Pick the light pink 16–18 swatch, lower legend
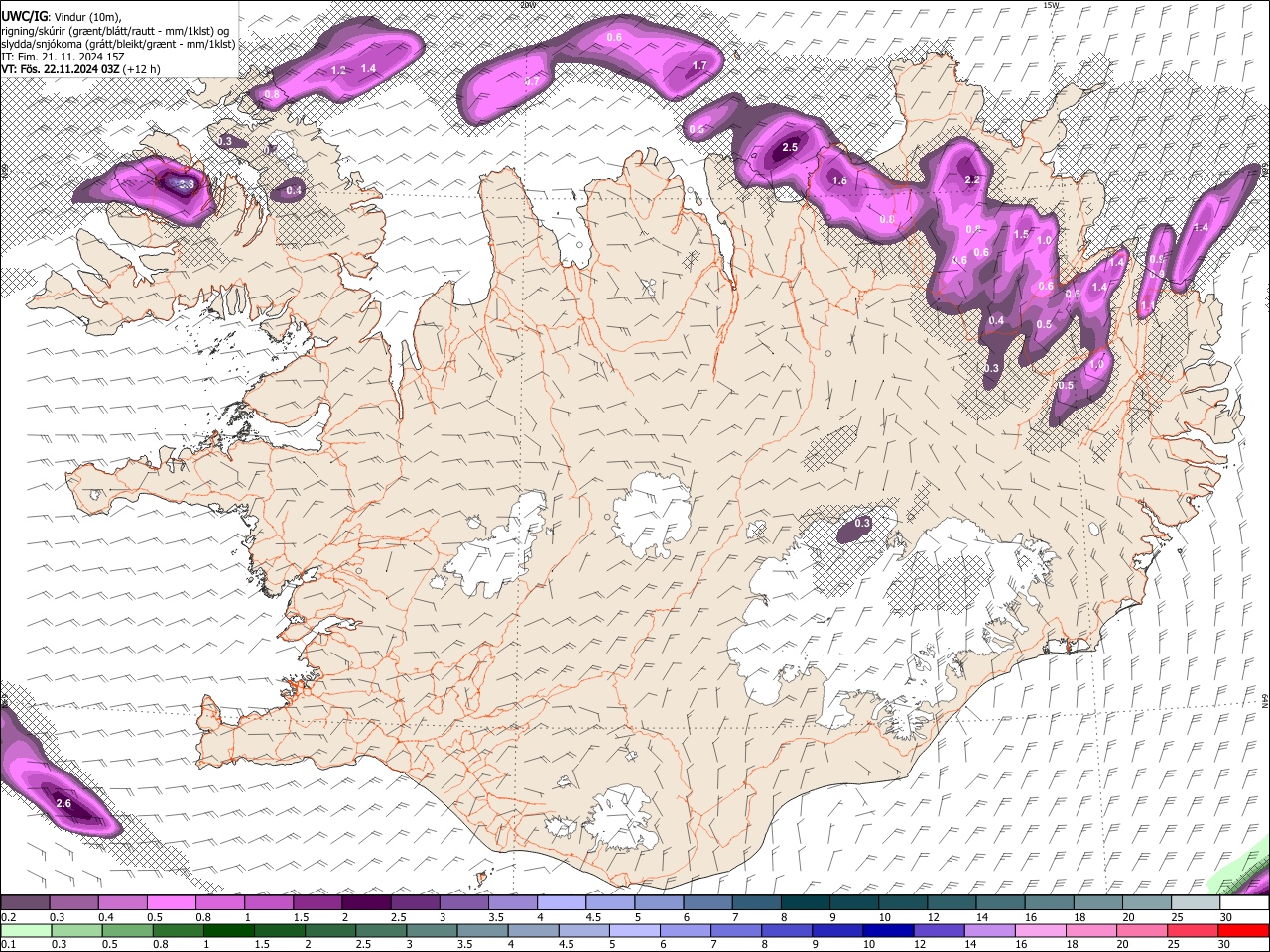The width and height of the screenshot is (1270, 952). pyautogui.click(x=1041, y=930)
